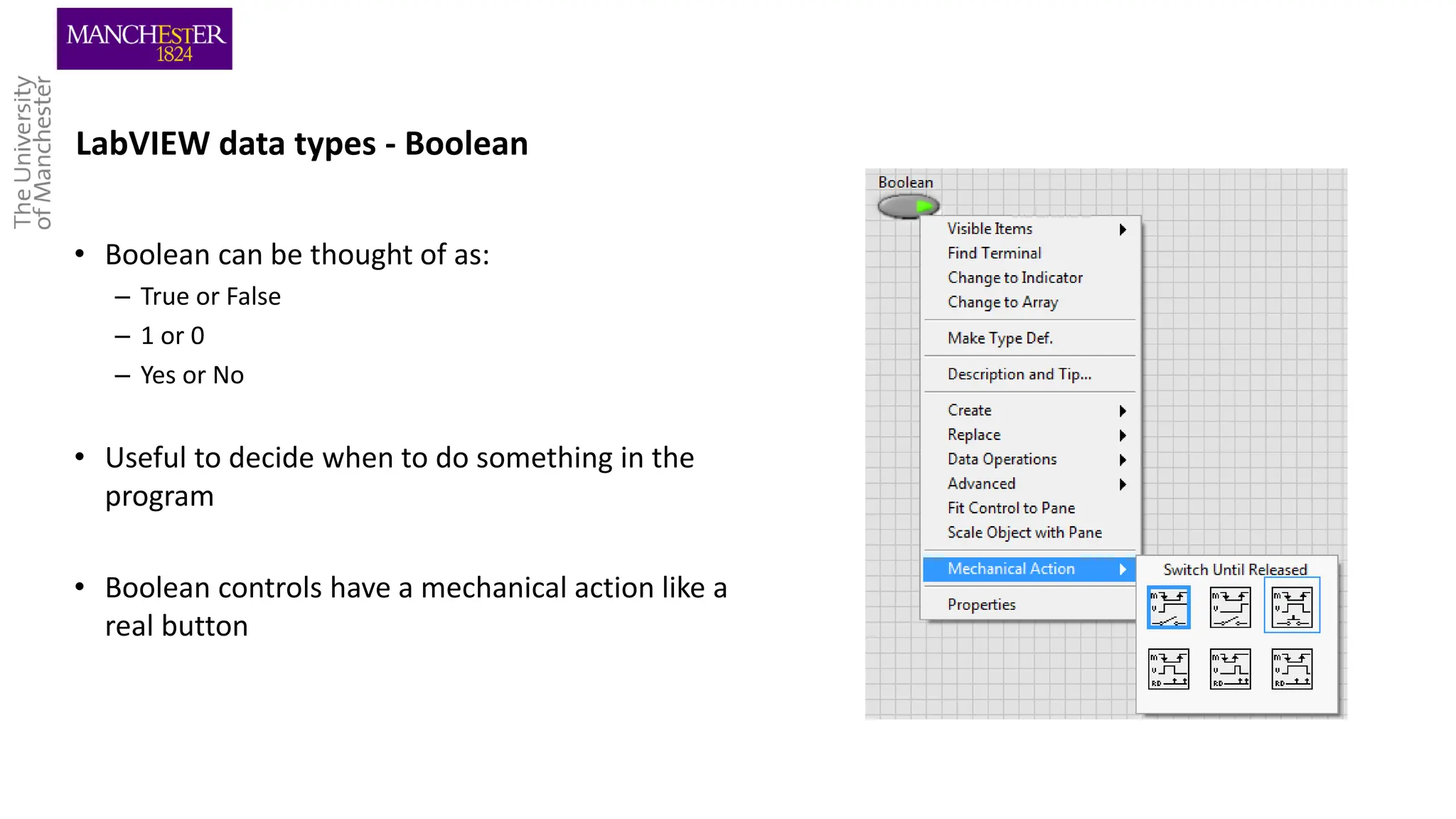1456x819 pixels.
Task: Select Latch When Pressed mechanical action icon
Action: [1168, 669]
